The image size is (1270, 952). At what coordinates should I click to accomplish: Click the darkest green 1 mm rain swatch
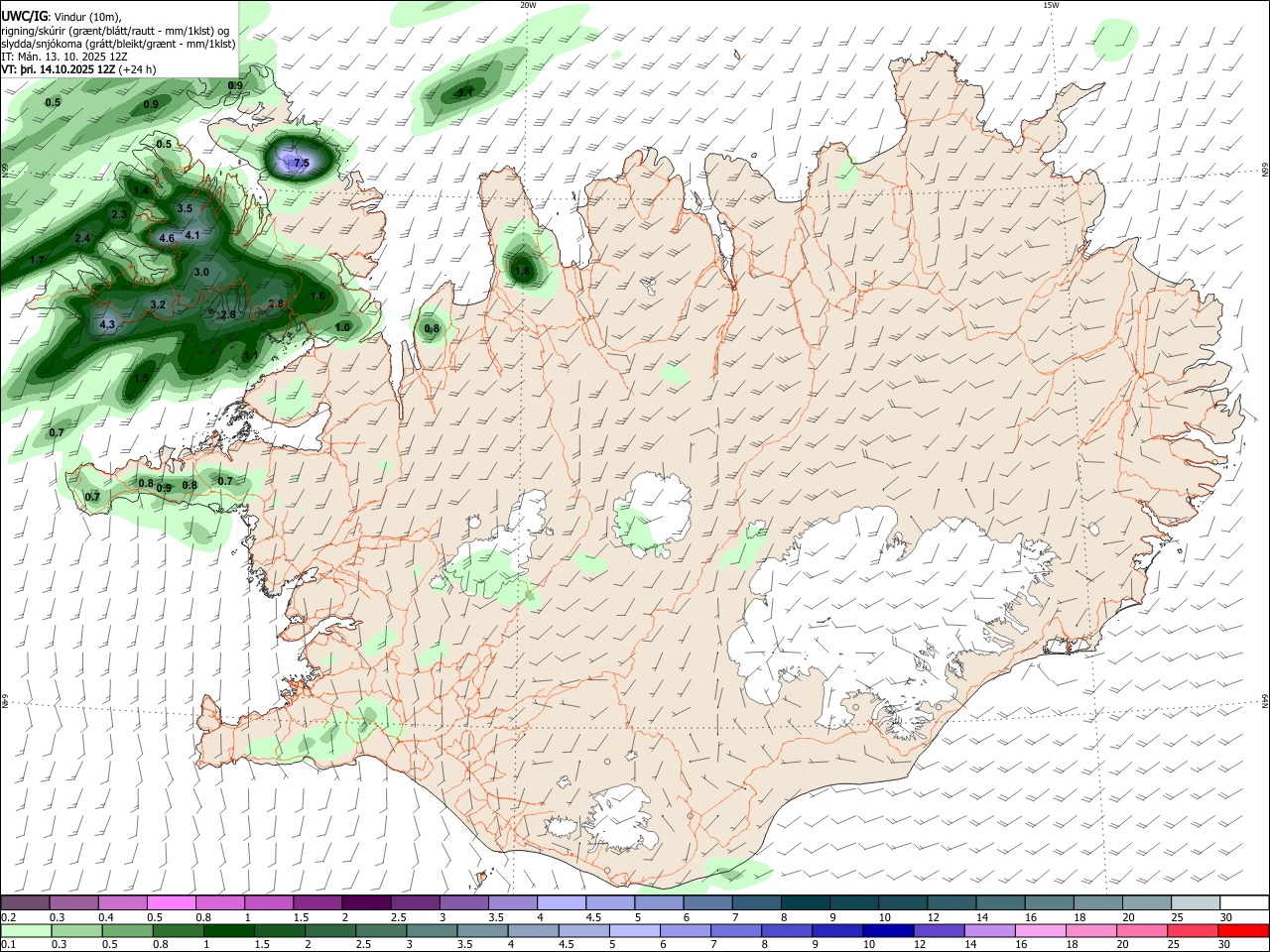[228, 930]
